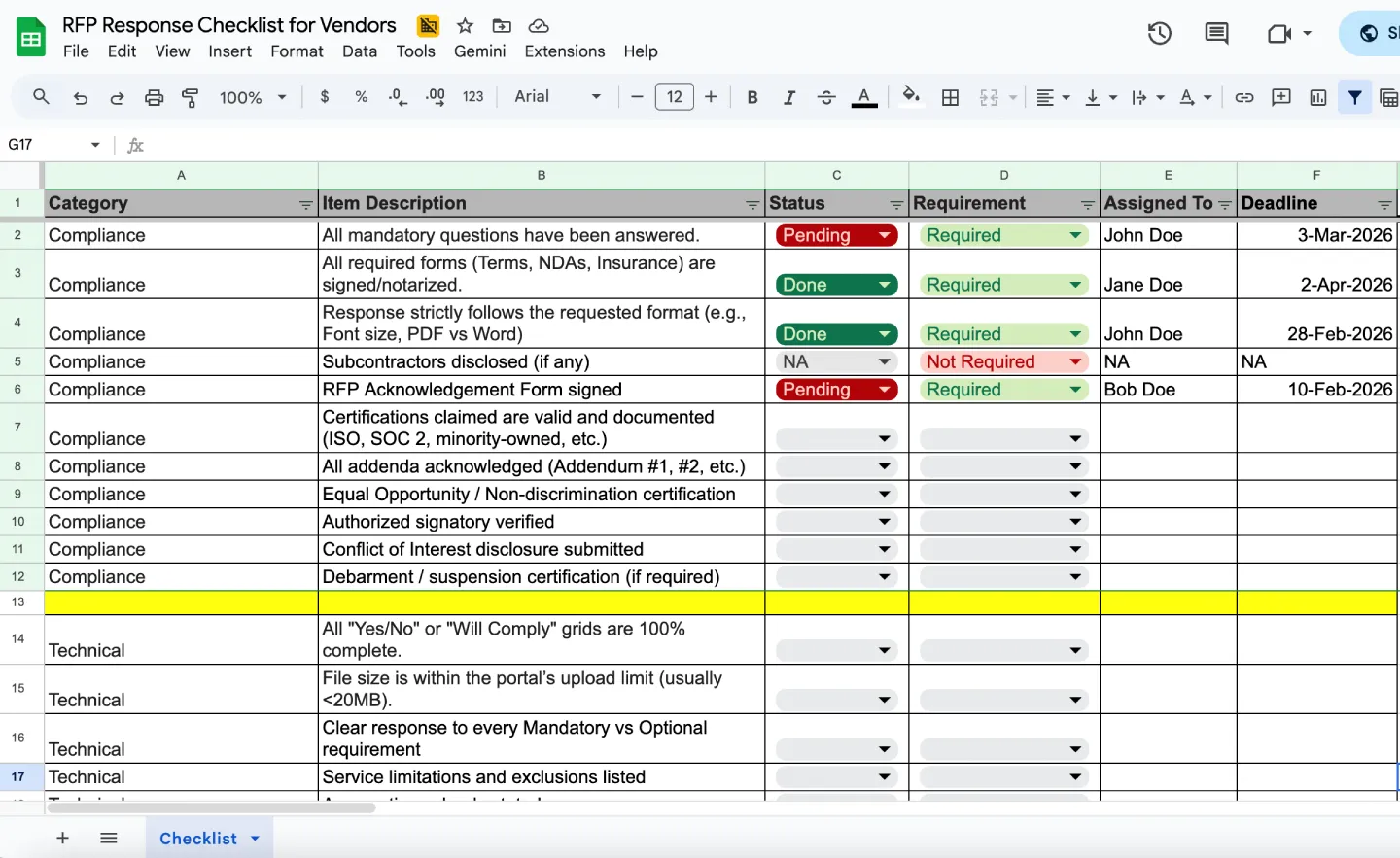Open the Gemini menu
Image resolution: width=1400 pixels, height=858 pixels.
coord(480,51)
